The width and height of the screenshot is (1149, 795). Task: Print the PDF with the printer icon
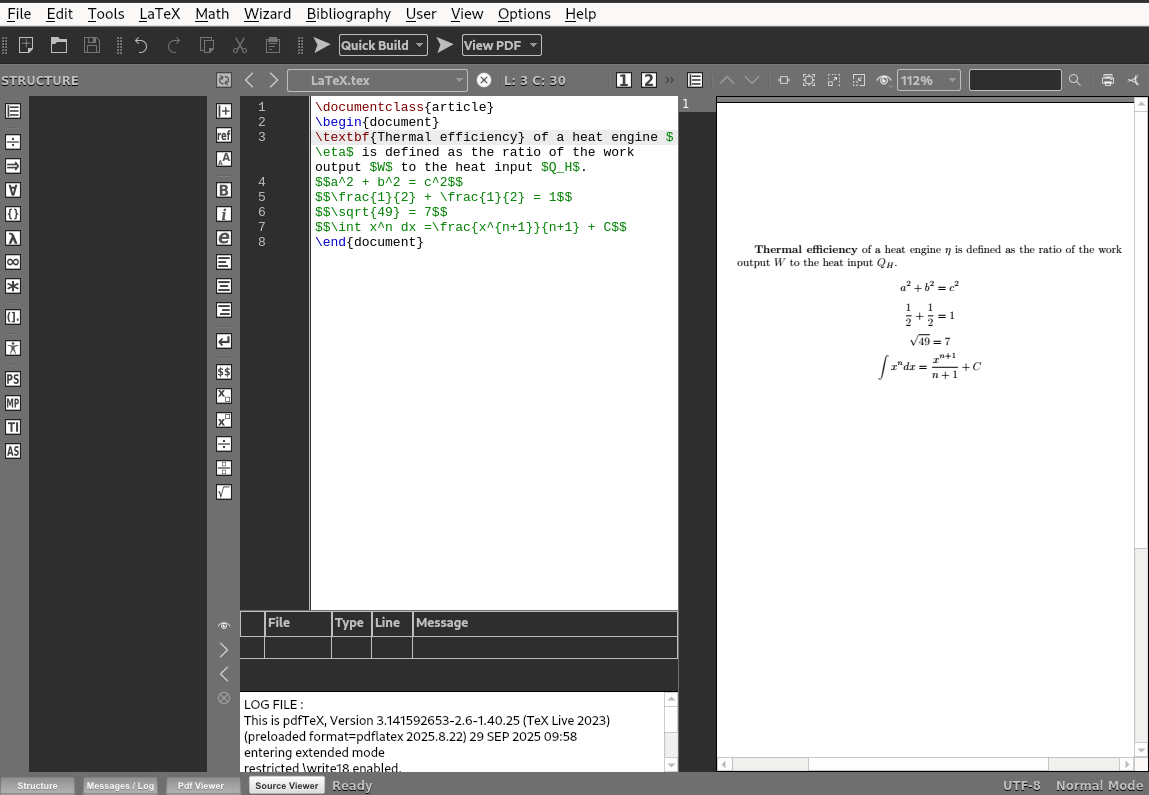coord(1107,80)
